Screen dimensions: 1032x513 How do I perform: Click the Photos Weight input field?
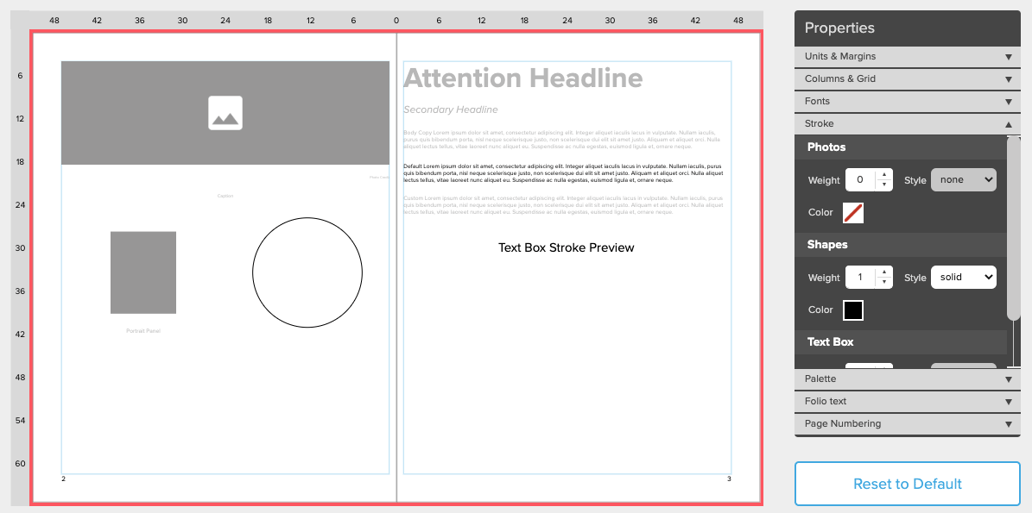tap(860, 180)
